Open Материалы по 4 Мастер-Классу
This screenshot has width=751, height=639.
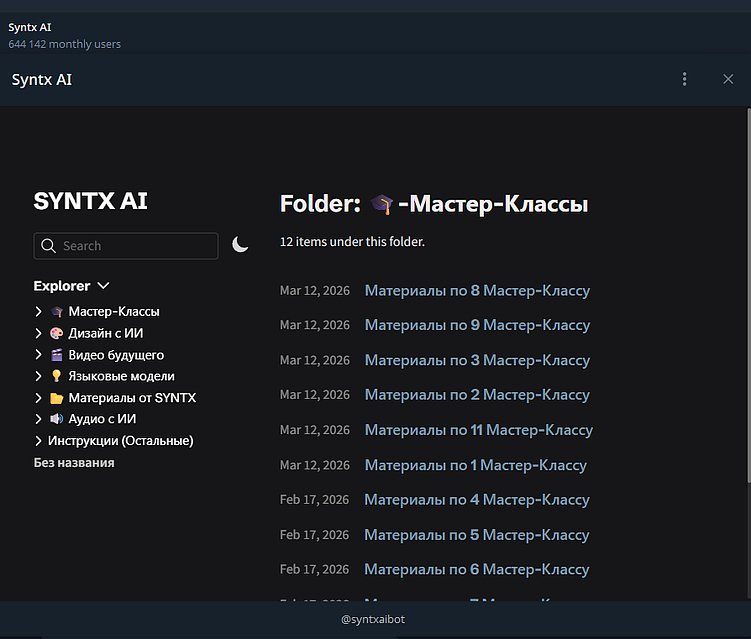click(477, 499)
